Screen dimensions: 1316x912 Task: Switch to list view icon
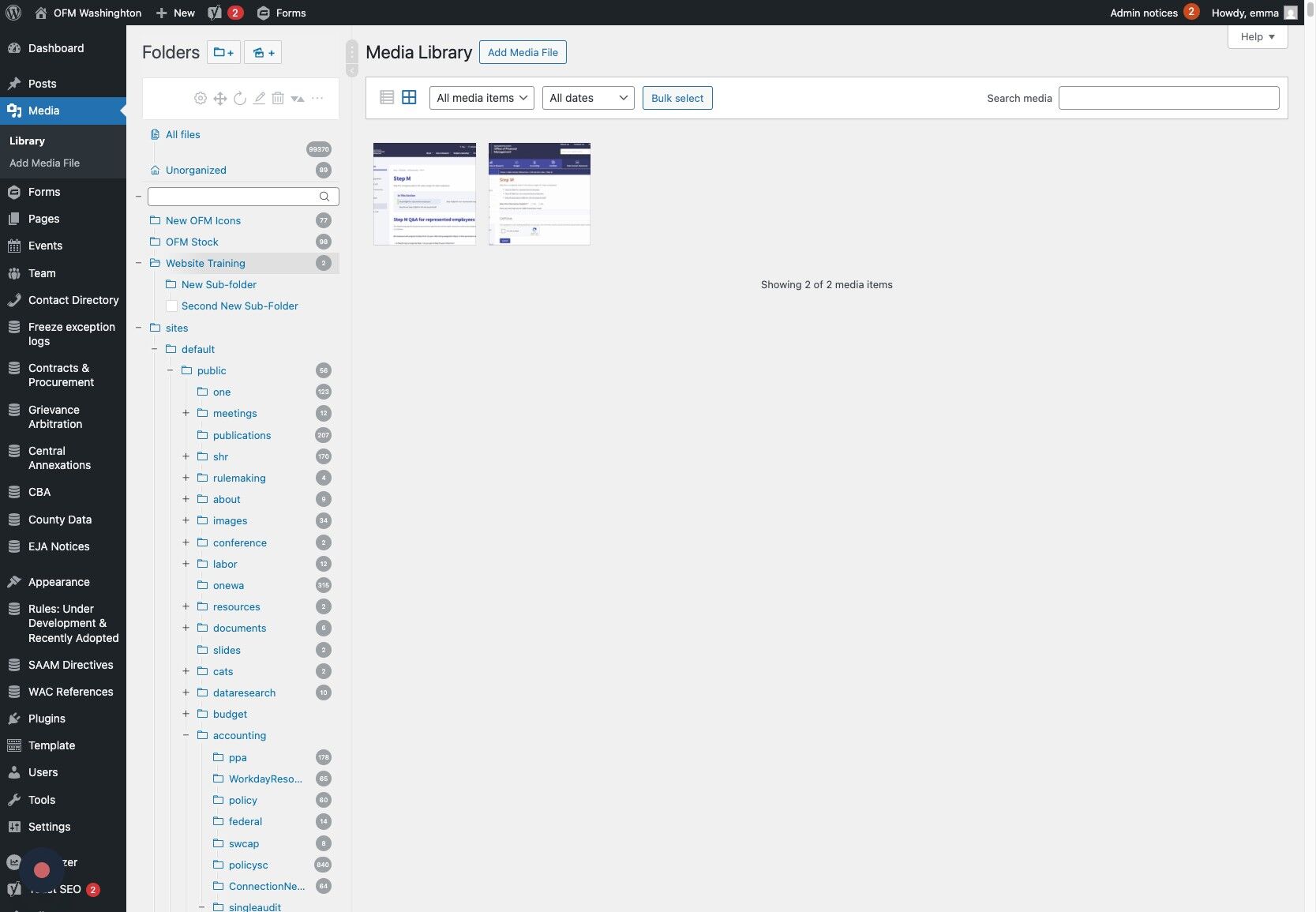pyautogui.click(x=387, y=97)
